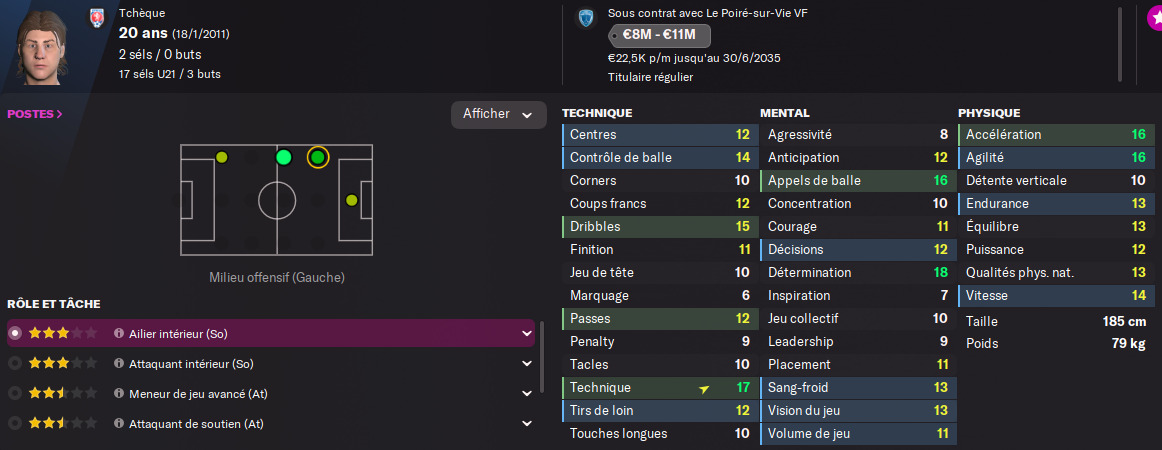Click the yellow arrow next to Technique
Image resolution: width=1162 pixels, height=450 pixels.
pos(703,388)
